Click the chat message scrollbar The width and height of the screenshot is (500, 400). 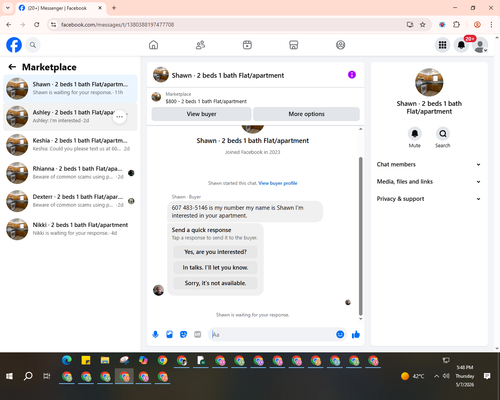(360, 236)
